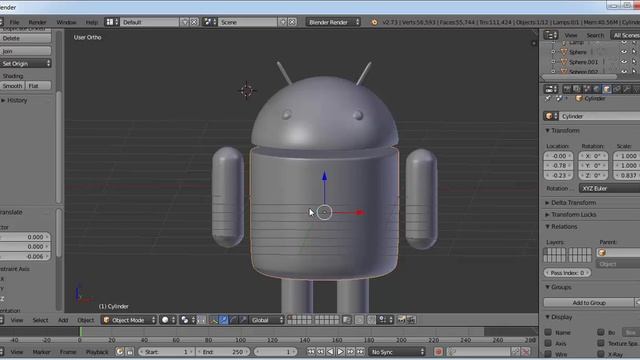Click the snap element selector icon
Viewport: 640px width, 360px height.
coord(384,320)
